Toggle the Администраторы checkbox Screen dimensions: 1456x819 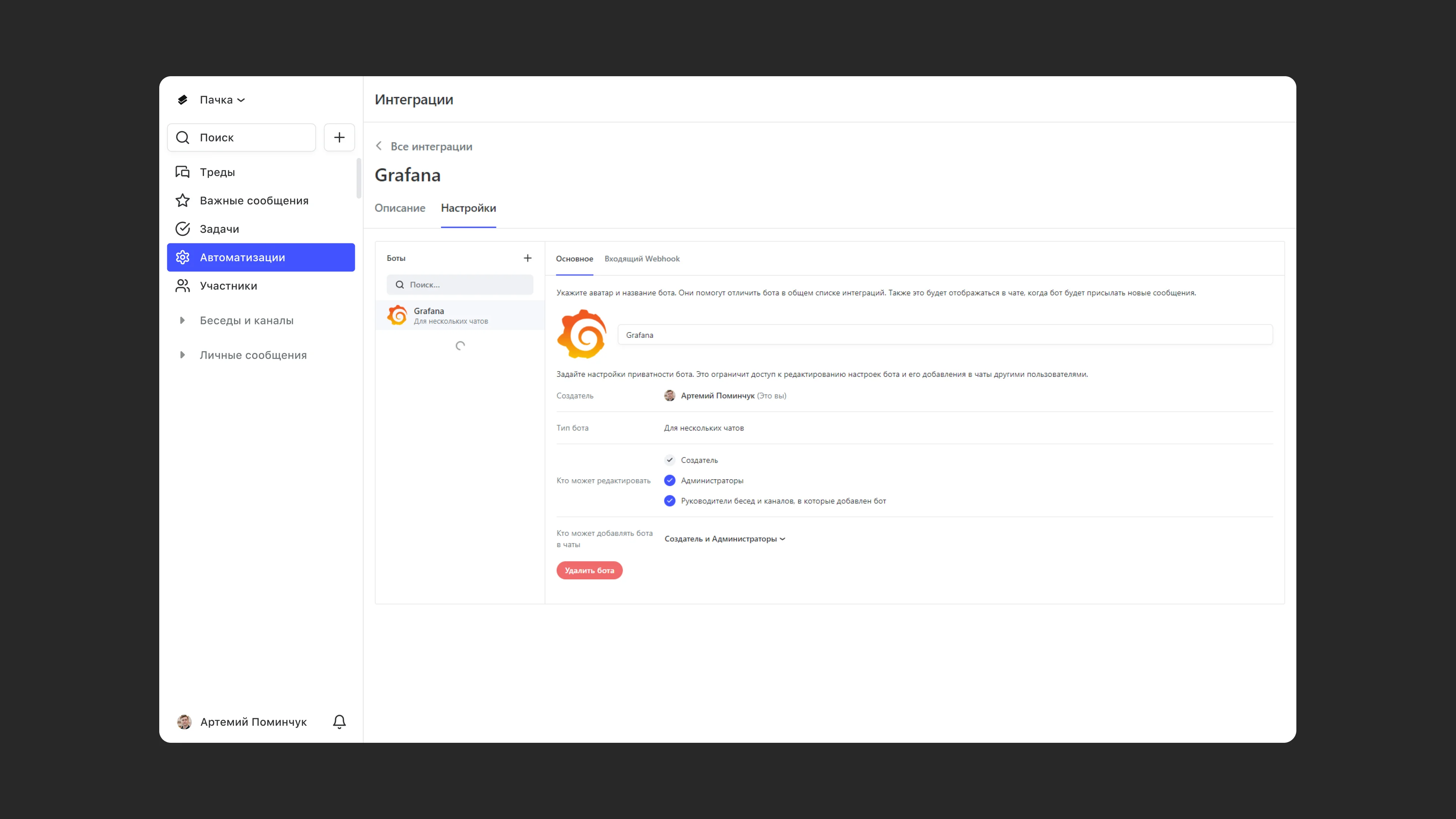click(x=670, y=480)
